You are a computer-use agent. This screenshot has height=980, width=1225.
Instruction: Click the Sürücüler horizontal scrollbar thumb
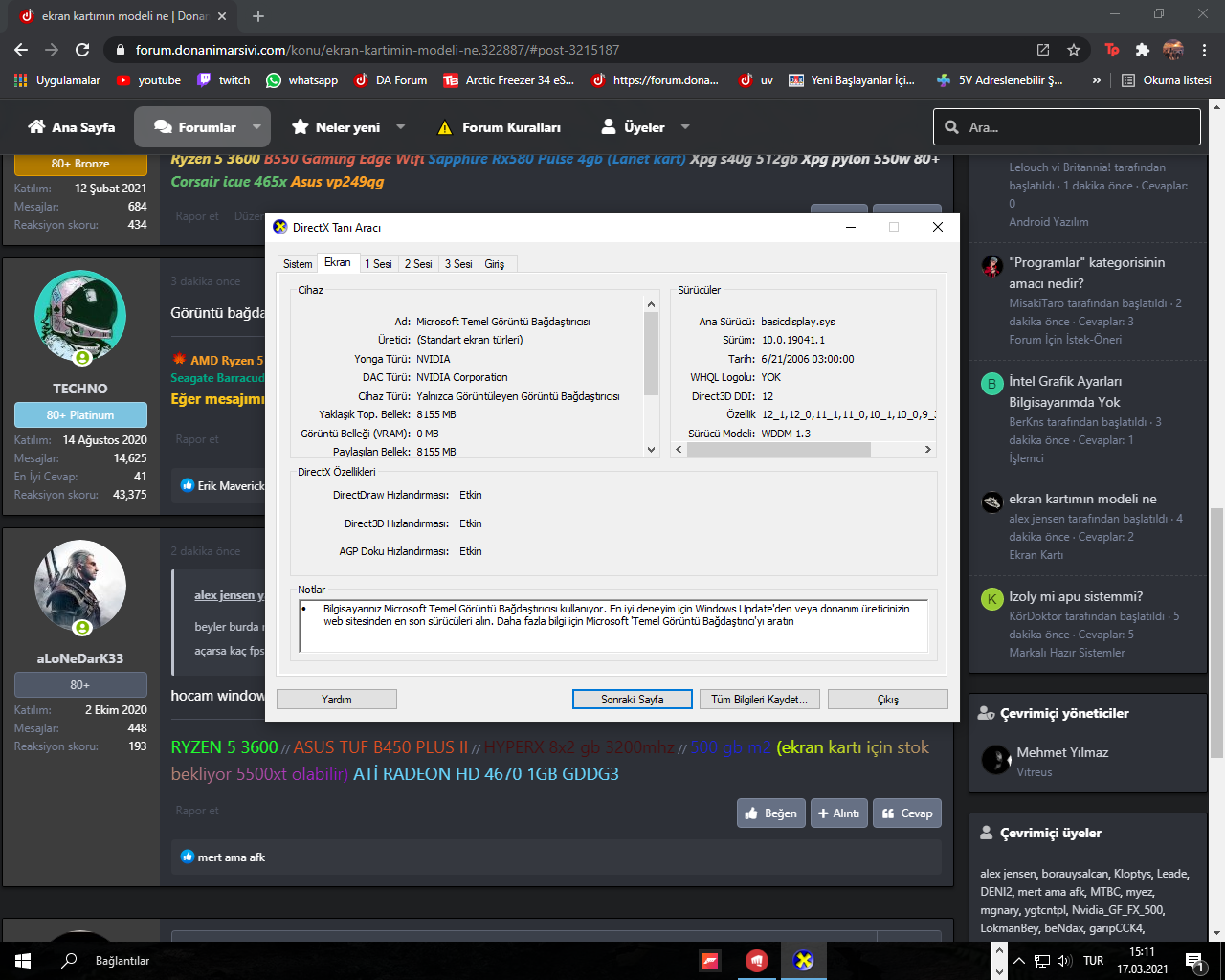[x=779, y=449]
